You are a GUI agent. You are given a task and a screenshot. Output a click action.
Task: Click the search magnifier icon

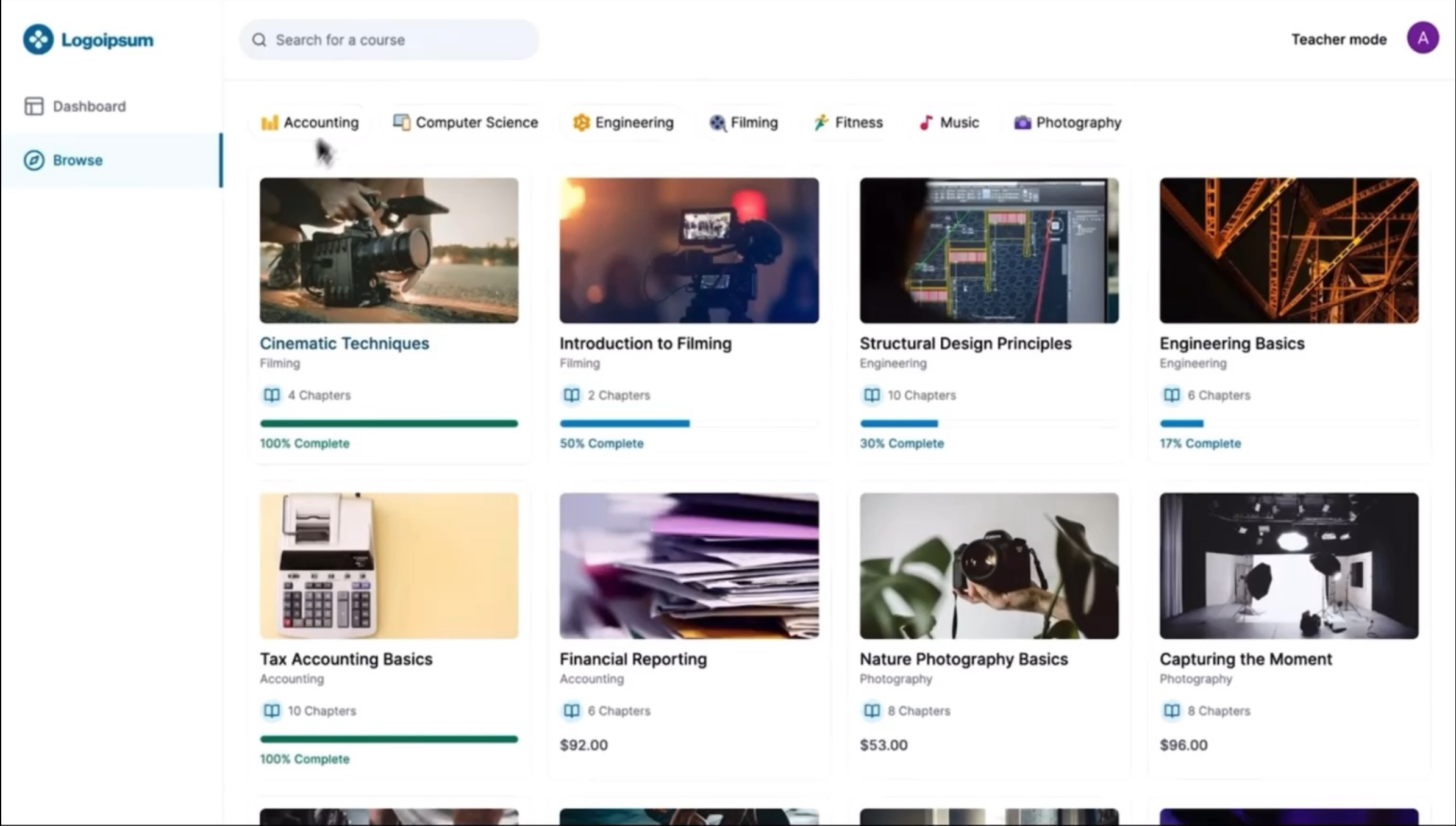[259, 40]
